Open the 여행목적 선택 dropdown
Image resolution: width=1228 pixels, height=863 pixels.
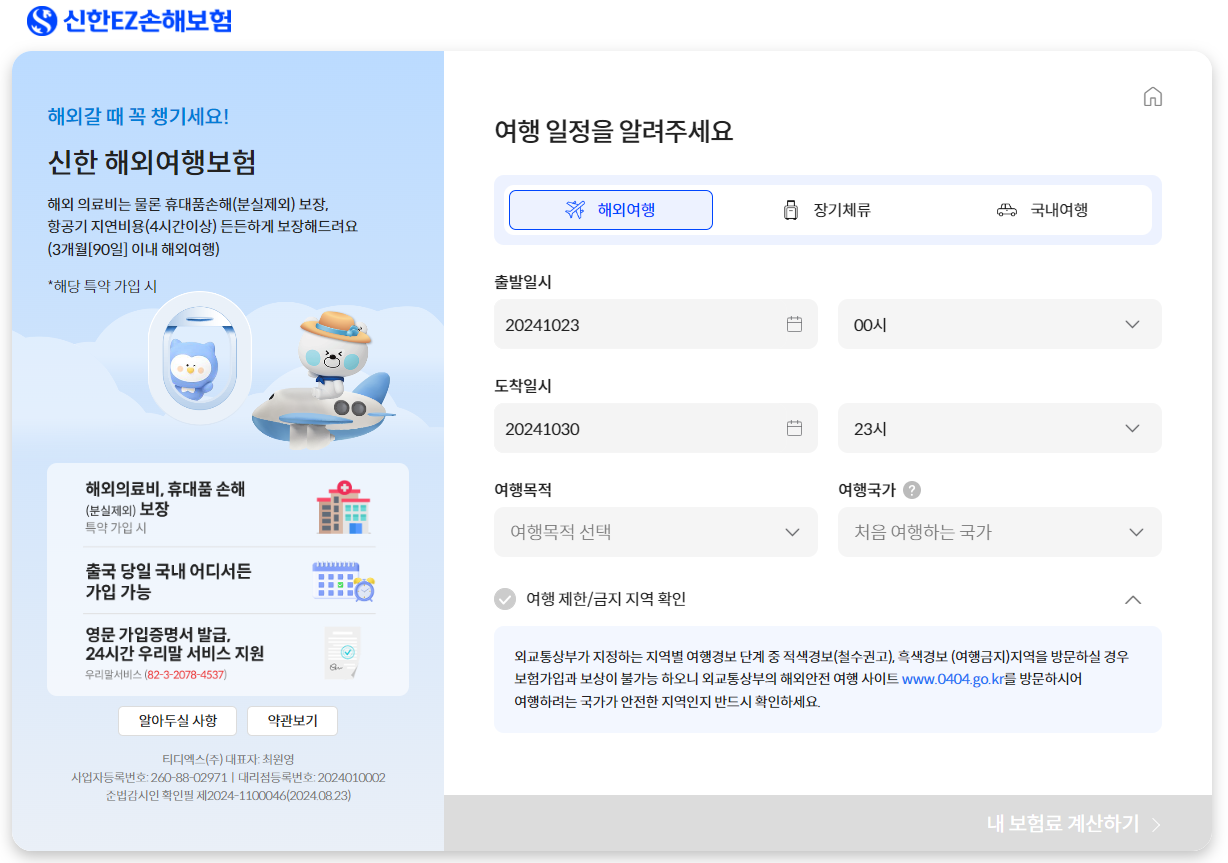656,532
